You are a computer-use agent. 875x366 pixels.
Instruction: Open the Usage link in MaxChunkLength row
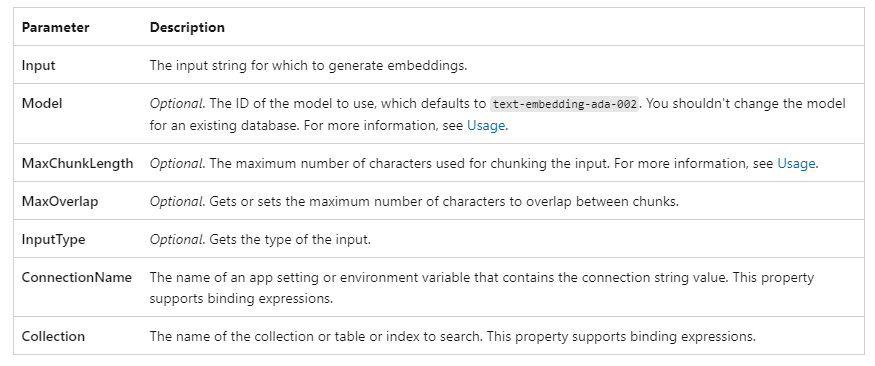tap(796, 163)
